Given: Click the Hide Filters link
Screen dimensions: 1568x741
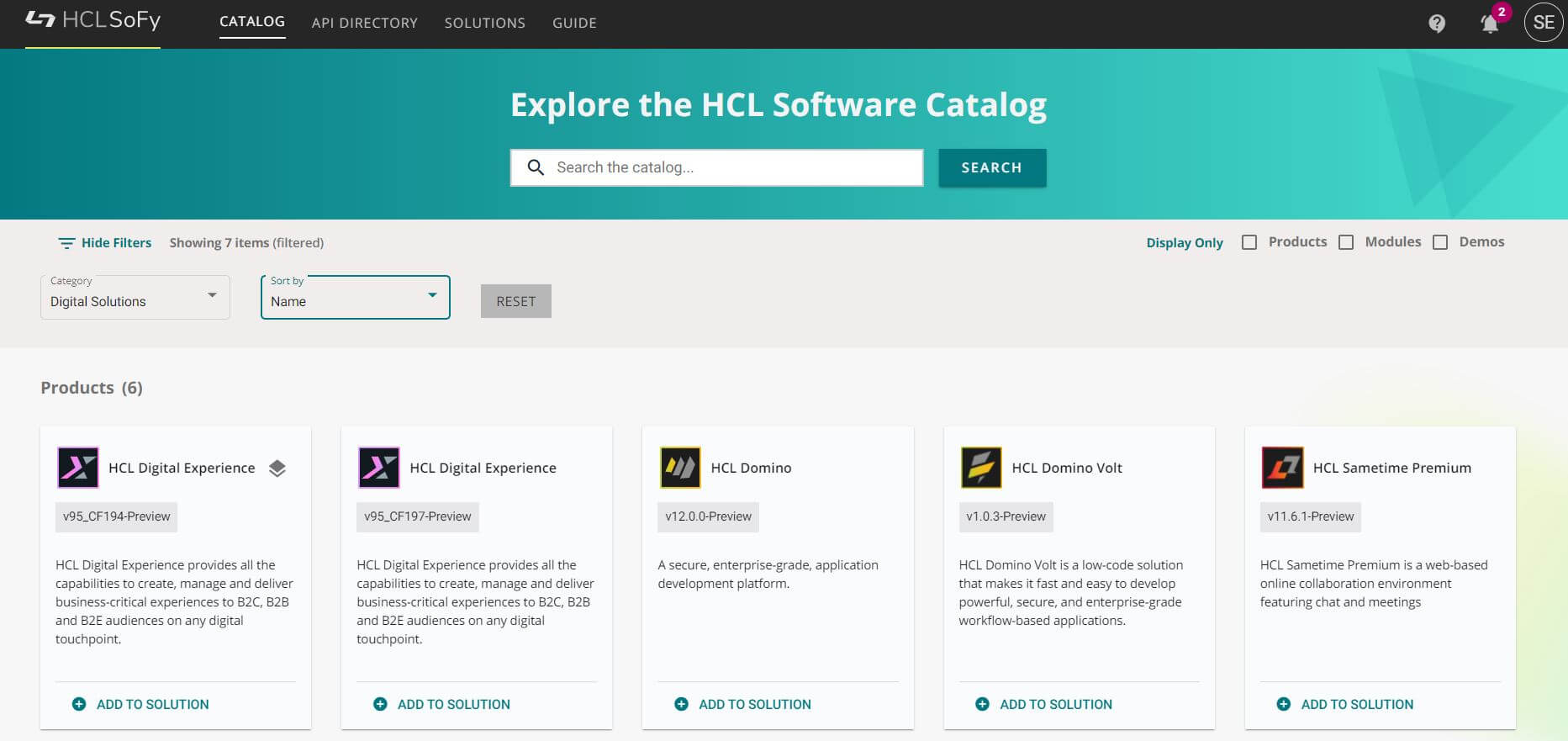Looking at the screenshot, I should [x=116, y=243].
